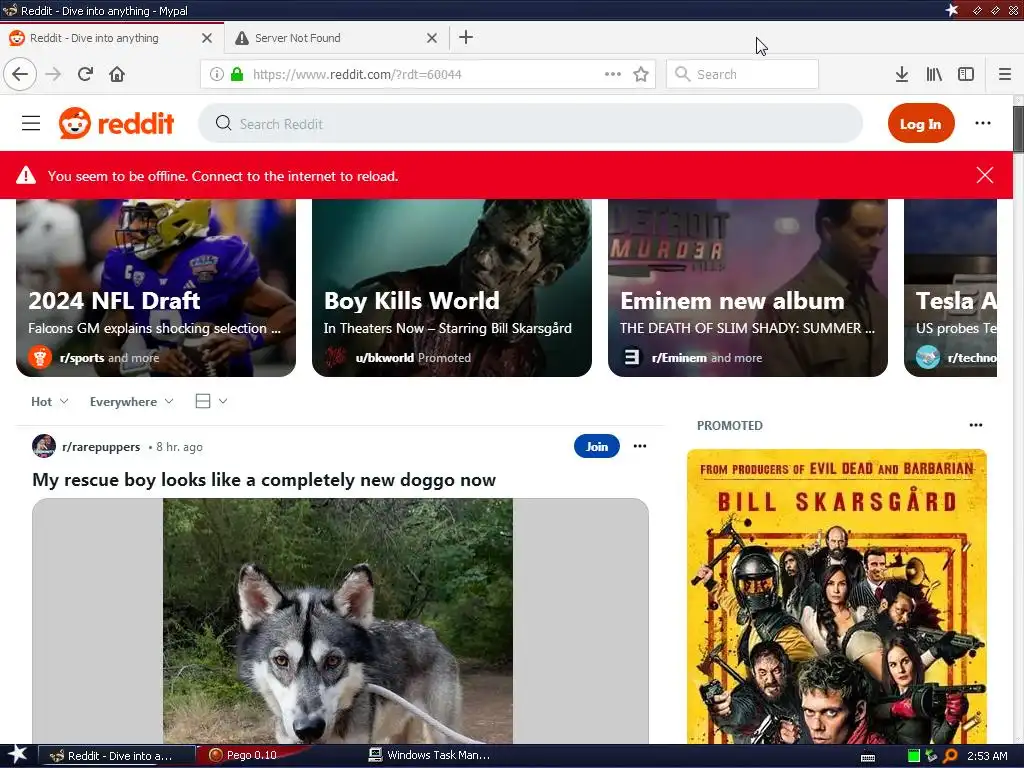Open the Tesla trending card
The width and height of the screenshot is (1024, 768).
coord(950,287)
